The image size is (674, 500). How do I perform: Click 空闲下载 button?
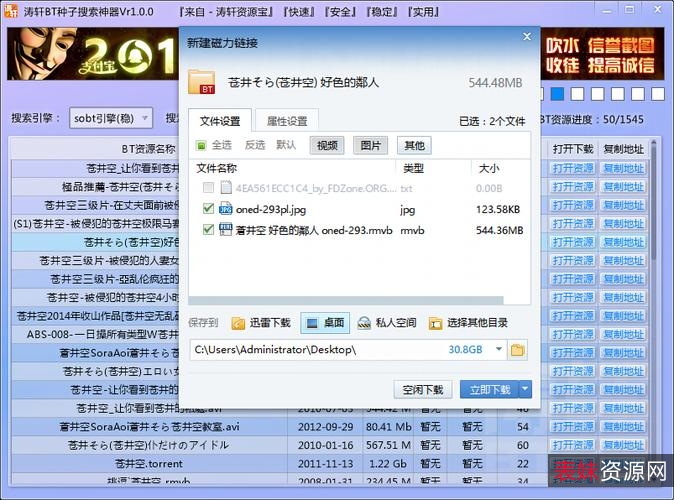point(423,390)
